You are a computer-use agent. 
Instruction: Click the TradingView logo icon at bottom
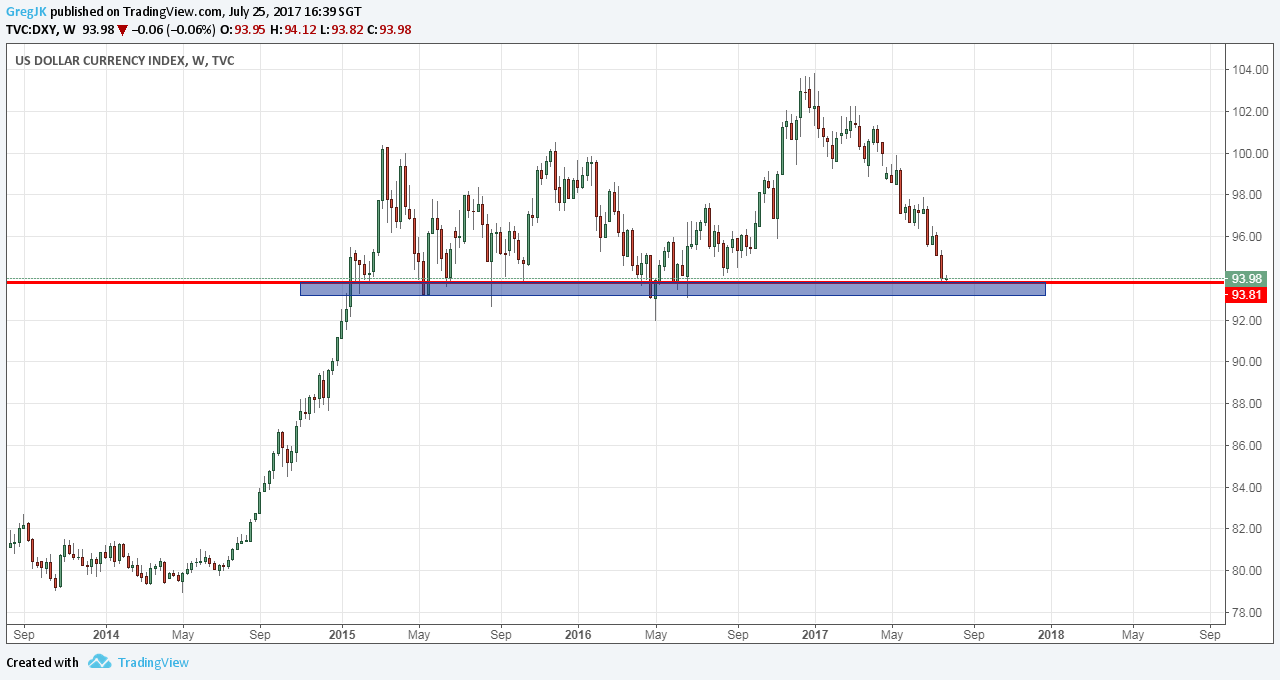click(99, 662)
